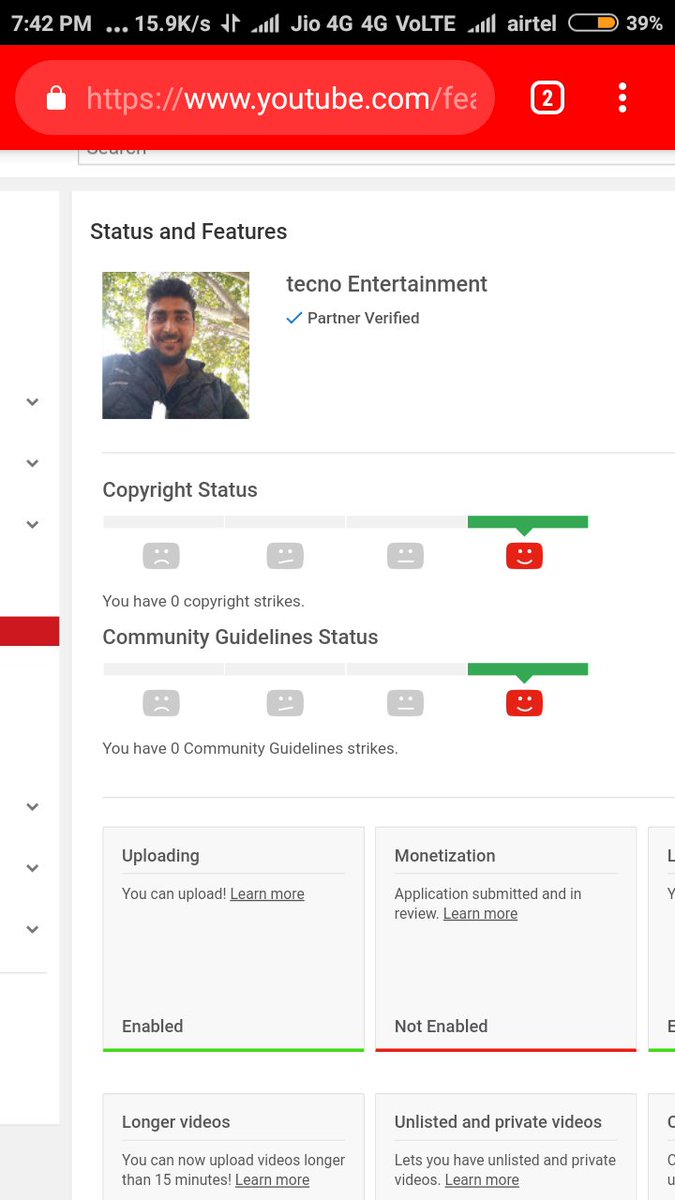This screenshot has height=1200, width=675.
Task: Open Learn more link in Uploading card
Action: coord(267,894)
